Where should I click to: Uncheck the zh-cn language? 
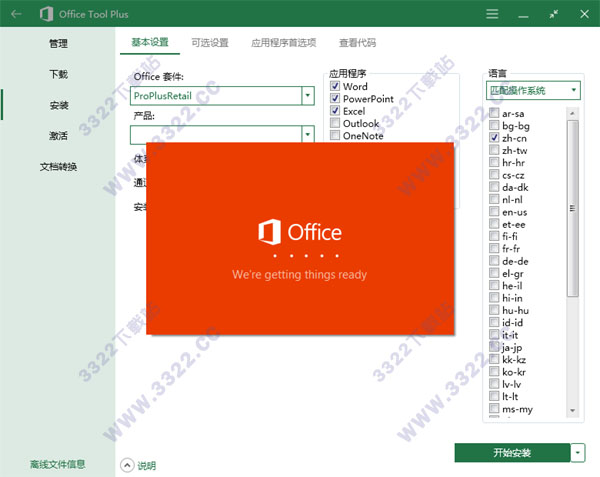494,137
